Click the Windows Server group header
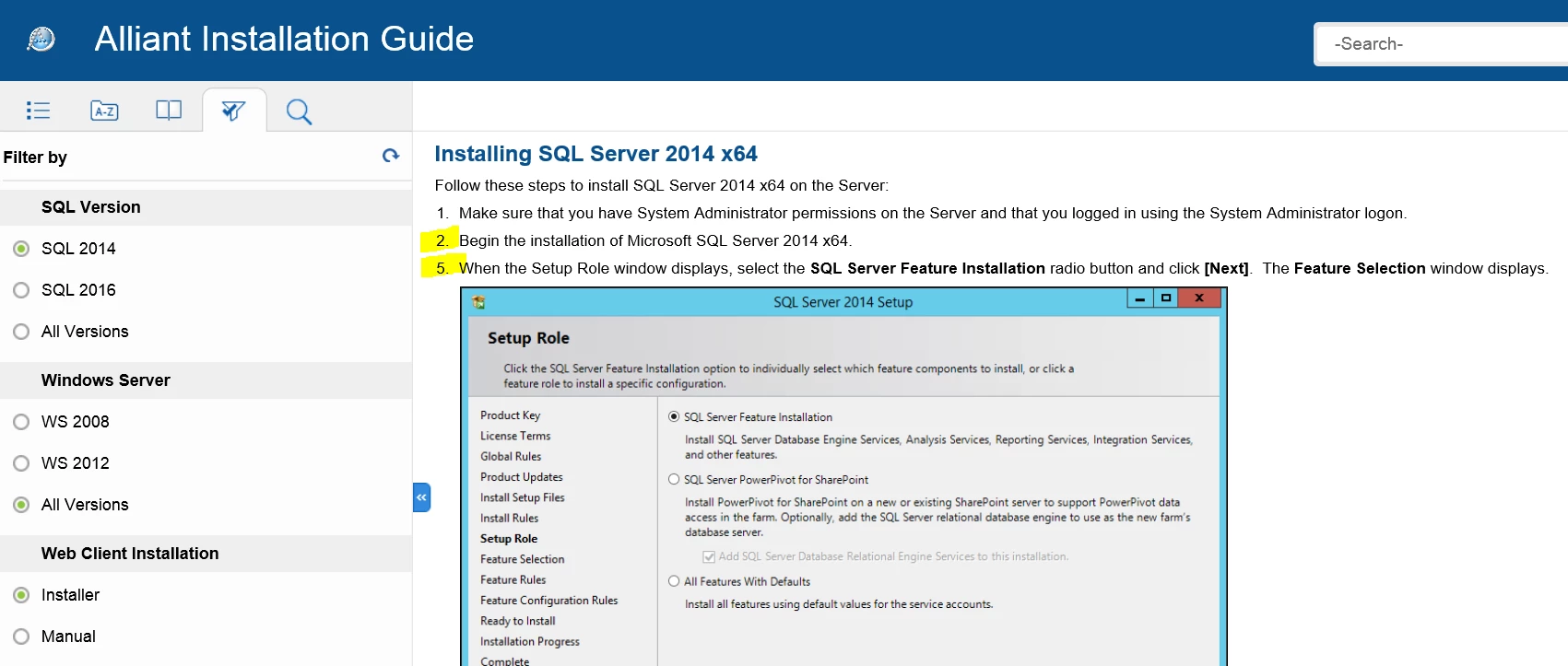Screen dimensions: 1568x666 [206, 380]
